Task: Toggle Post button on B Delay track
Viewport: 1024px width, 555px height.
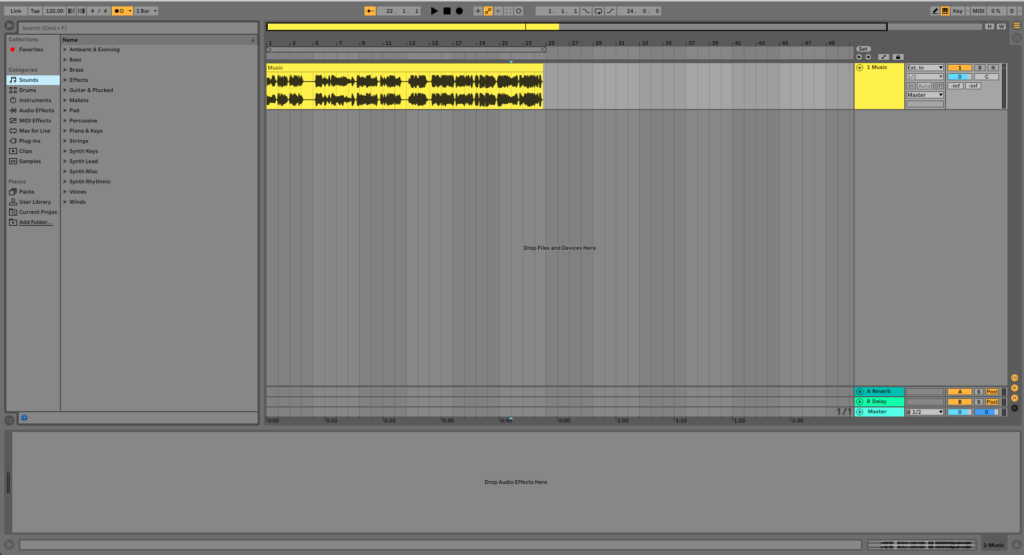Action: [x=992, y=402]
